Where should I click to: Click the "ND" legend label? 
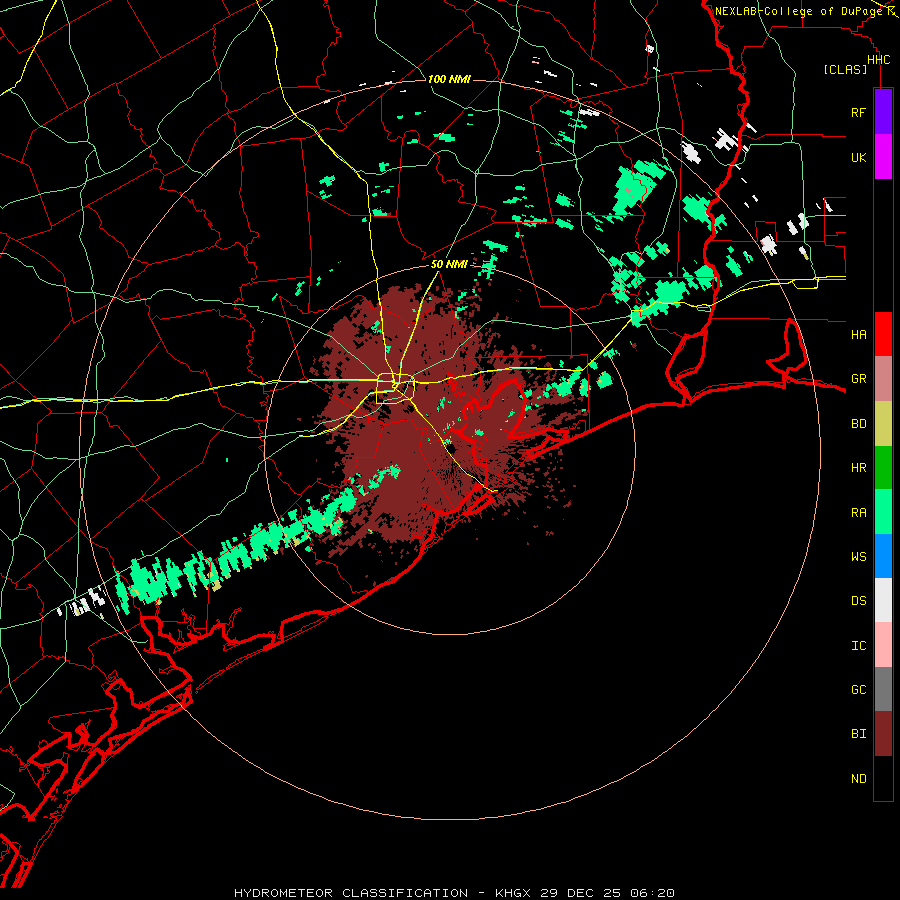859,779
